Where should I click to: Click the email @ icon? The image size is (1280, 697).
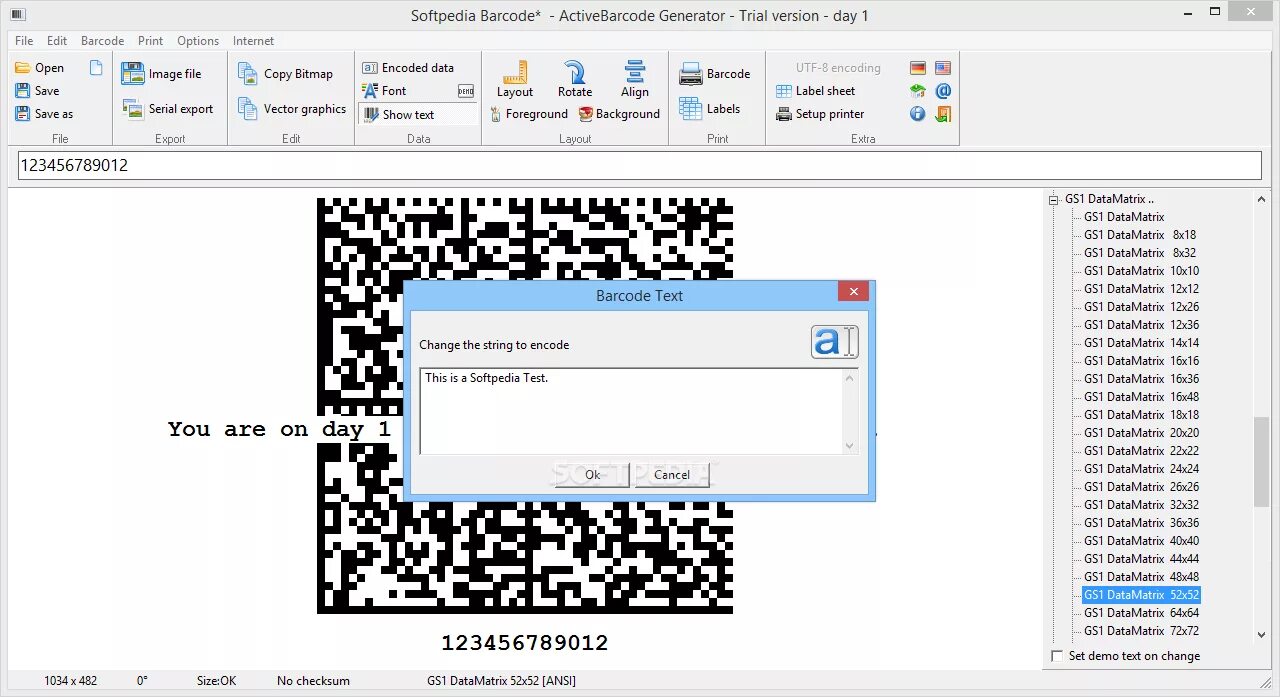[x=943, y=91]
